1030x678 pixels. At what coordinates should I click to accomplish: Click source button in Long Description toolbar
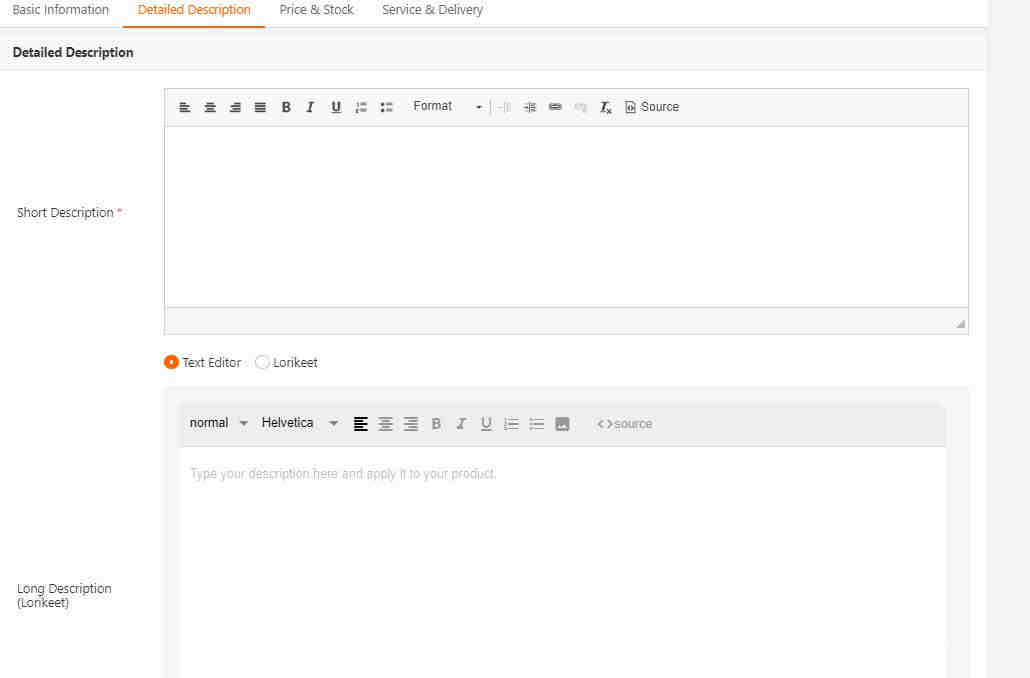coord(625,424)
